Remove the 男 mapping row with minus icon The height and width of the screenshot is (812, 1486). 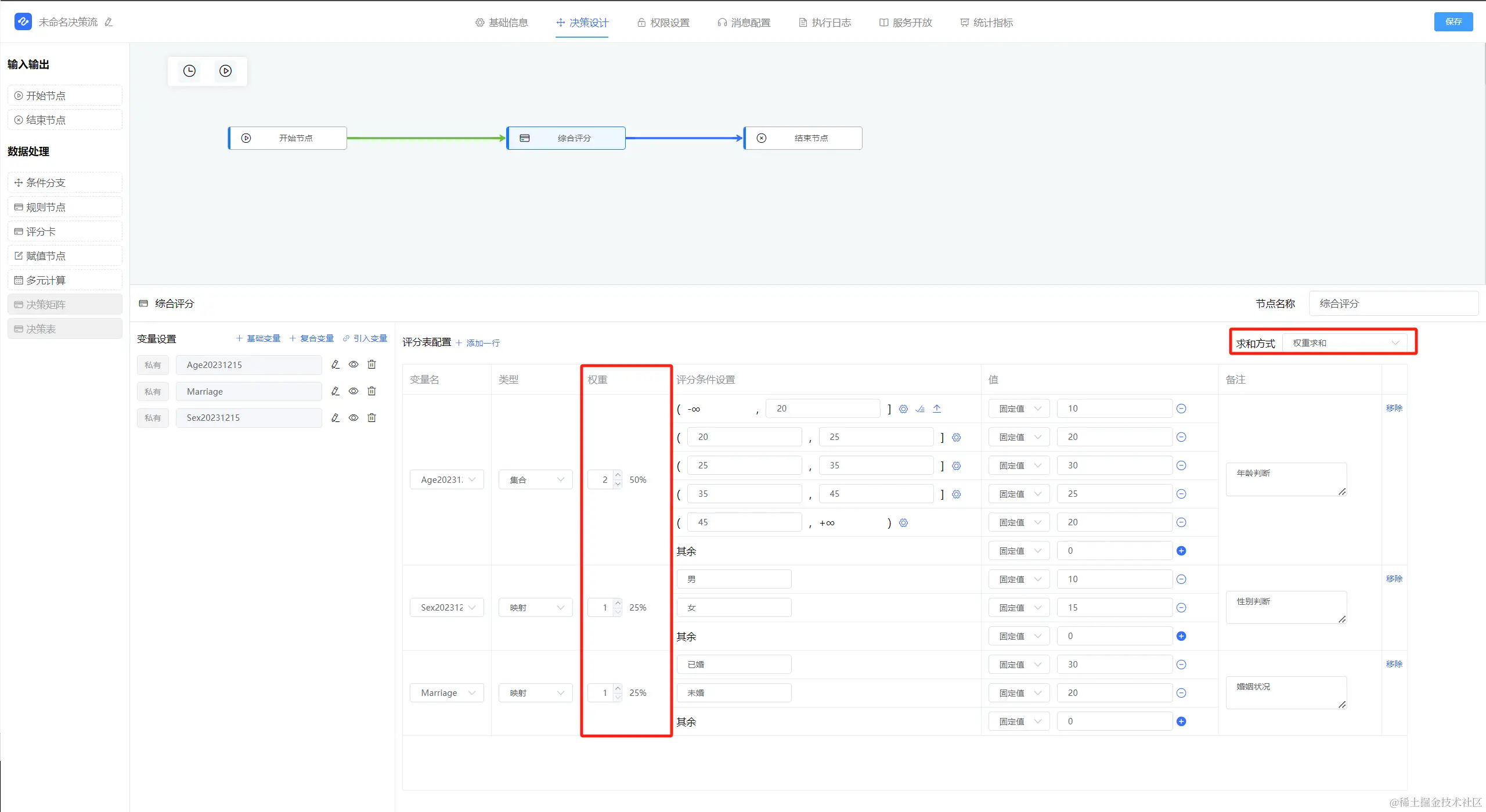coord(1181,579)
